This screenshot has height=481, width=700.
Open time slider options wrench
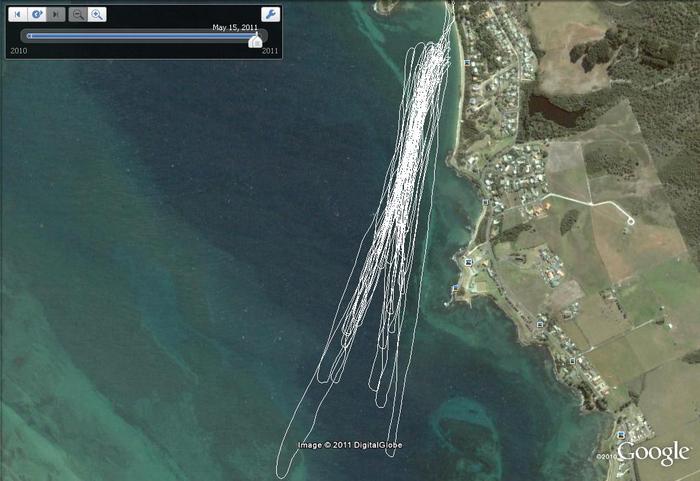[270, 15]
